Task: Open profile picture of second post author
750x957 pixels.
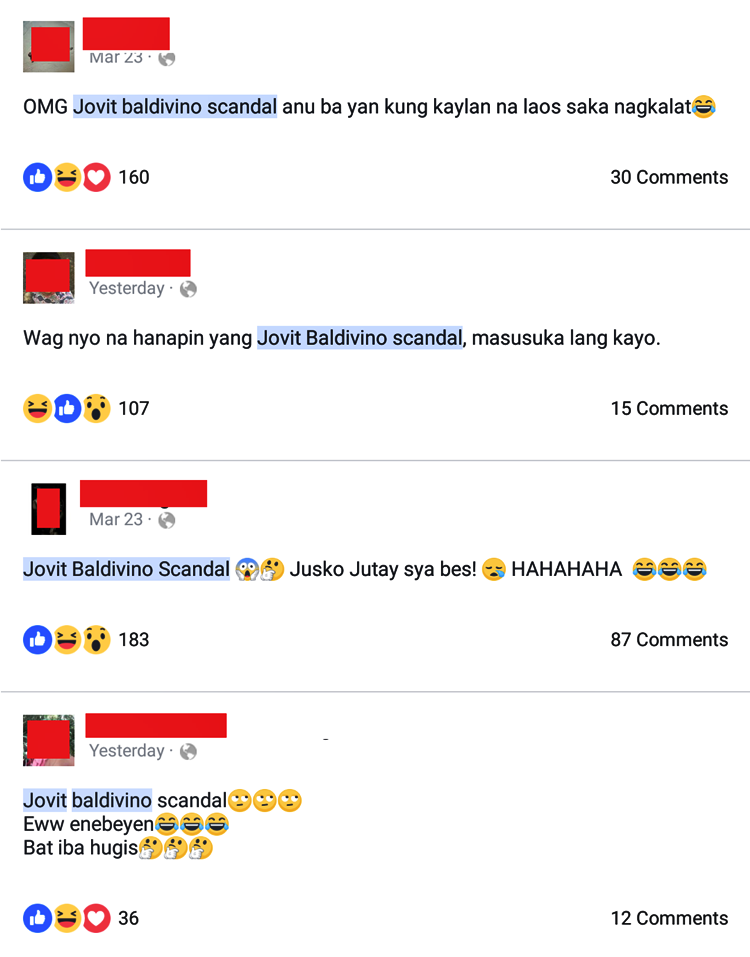Action: [49, 278]
